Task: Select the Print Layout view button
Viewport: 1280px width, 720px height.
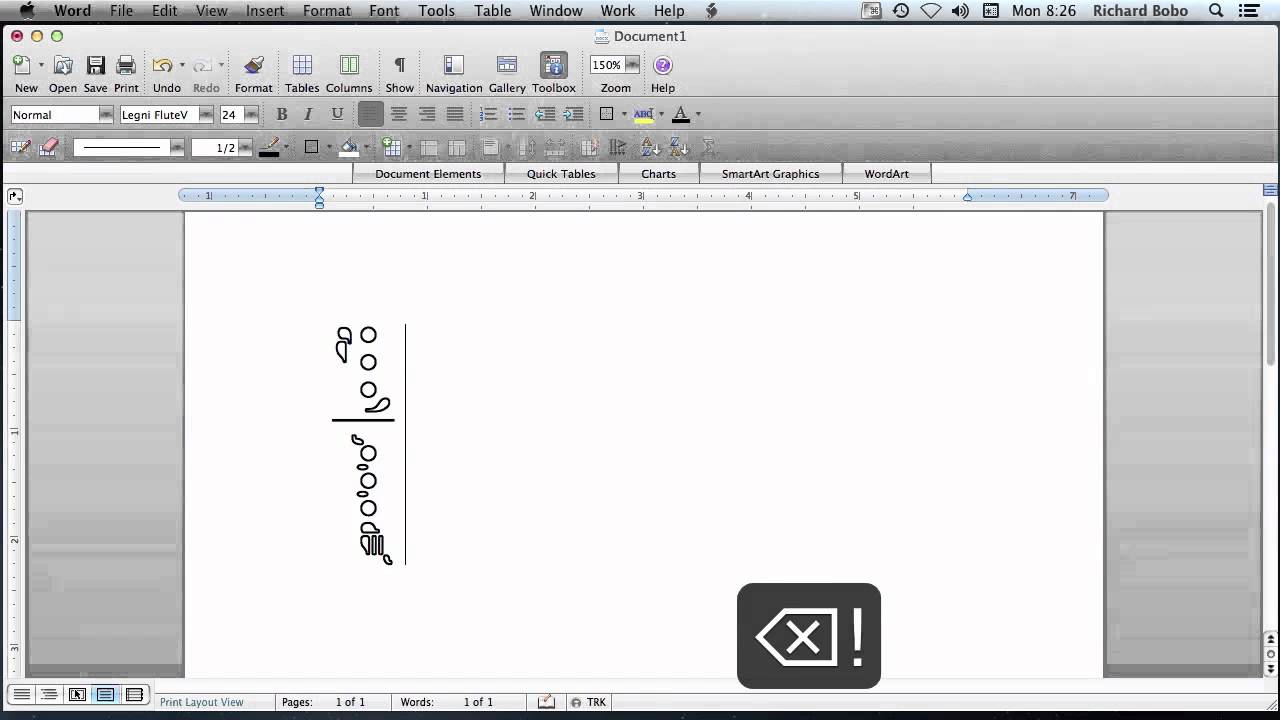Action: tap(105, 694)
